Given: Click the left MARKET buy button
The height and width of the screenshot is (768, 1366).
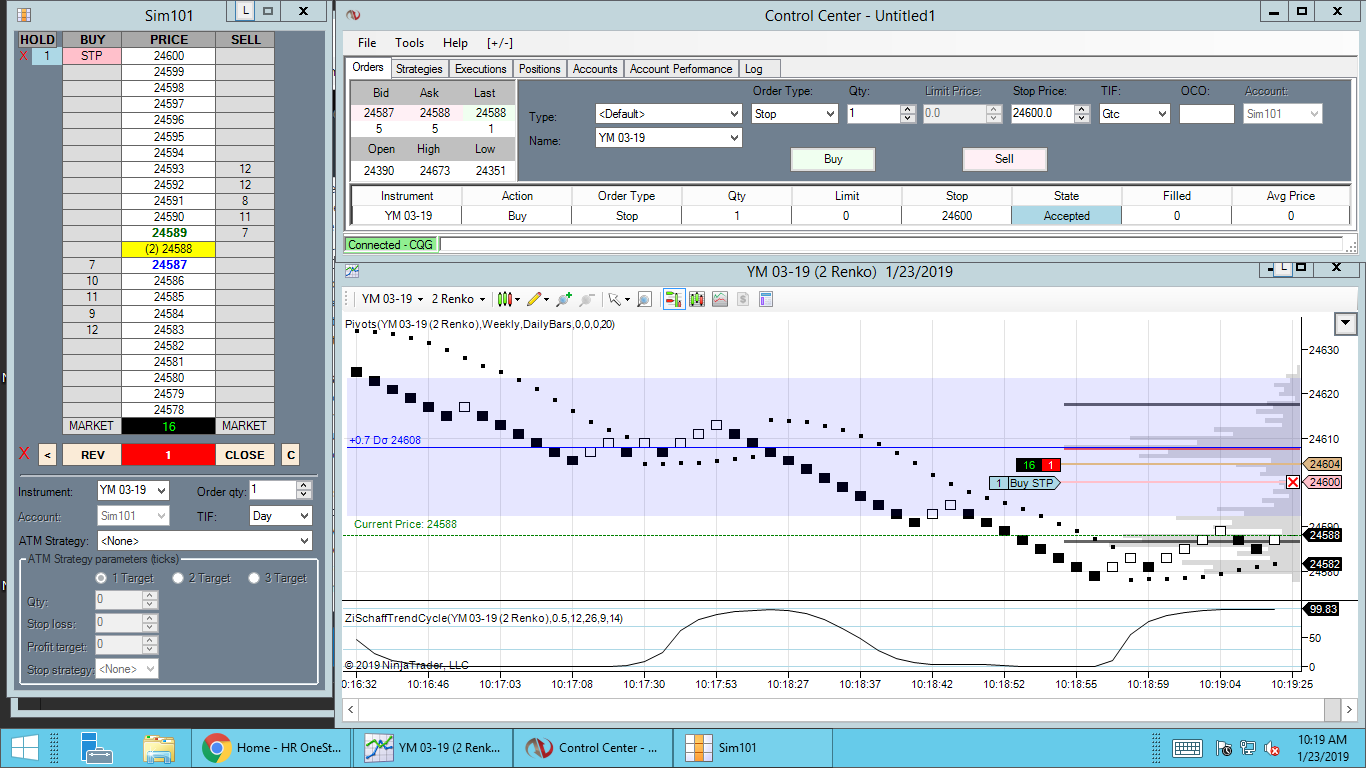Looking at the screenshot, I should click(91, 426).
